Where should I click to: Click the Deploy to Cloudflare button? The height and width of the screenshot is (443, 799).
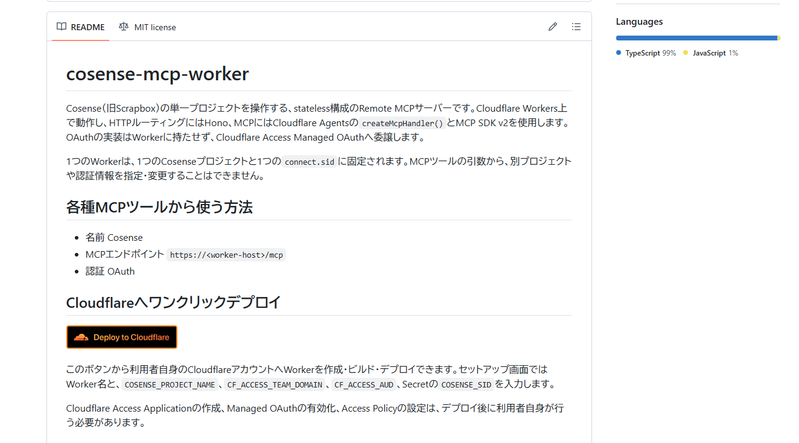click(x=122, y=337)
